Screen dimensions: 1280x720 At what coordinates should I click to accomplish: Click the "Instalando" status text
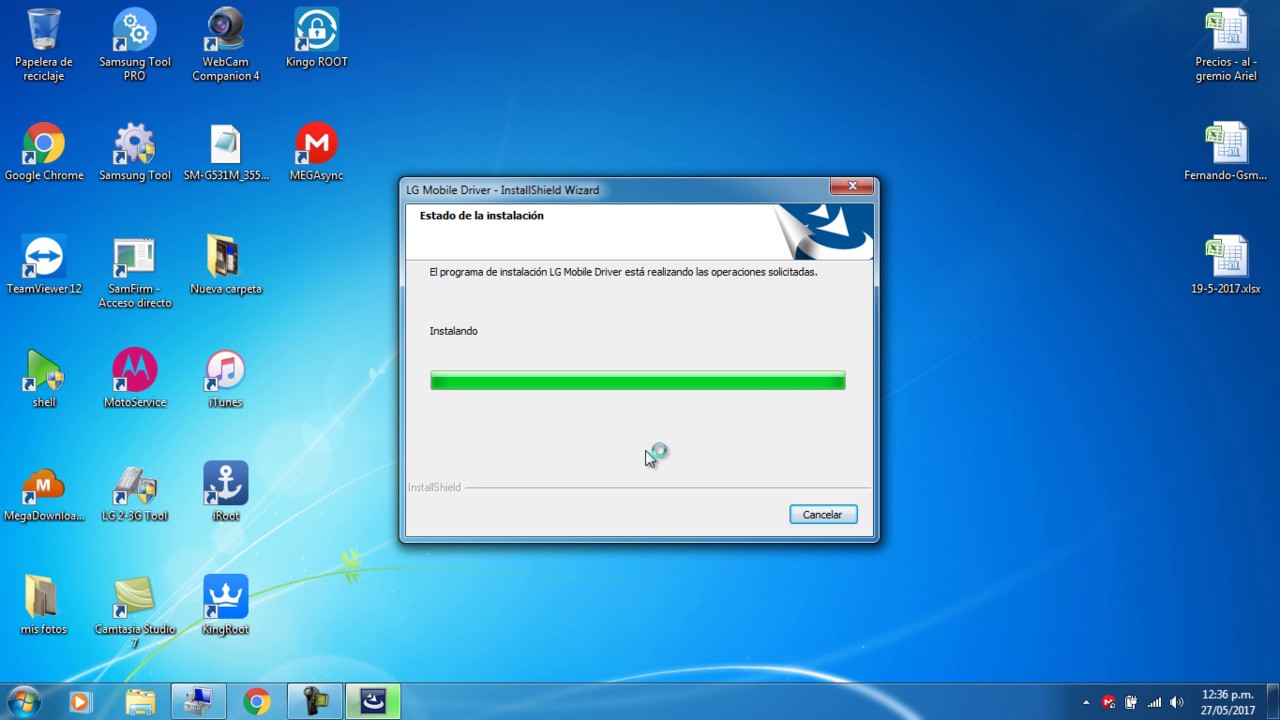(454, 331)
